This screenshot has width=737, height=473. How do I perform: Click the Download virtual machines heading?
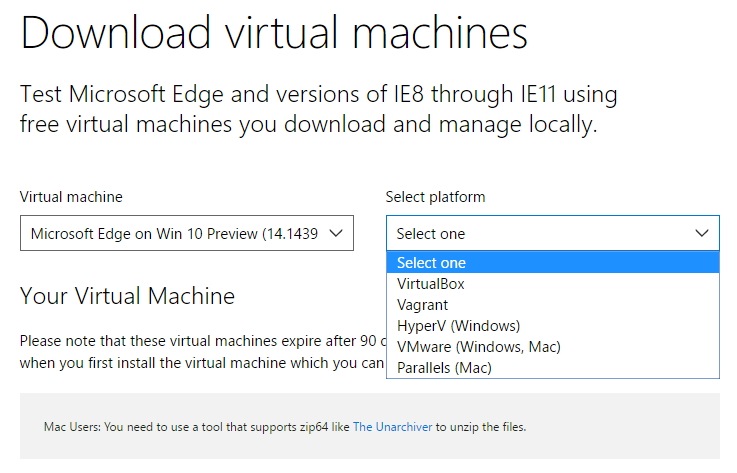click(274, 33)
